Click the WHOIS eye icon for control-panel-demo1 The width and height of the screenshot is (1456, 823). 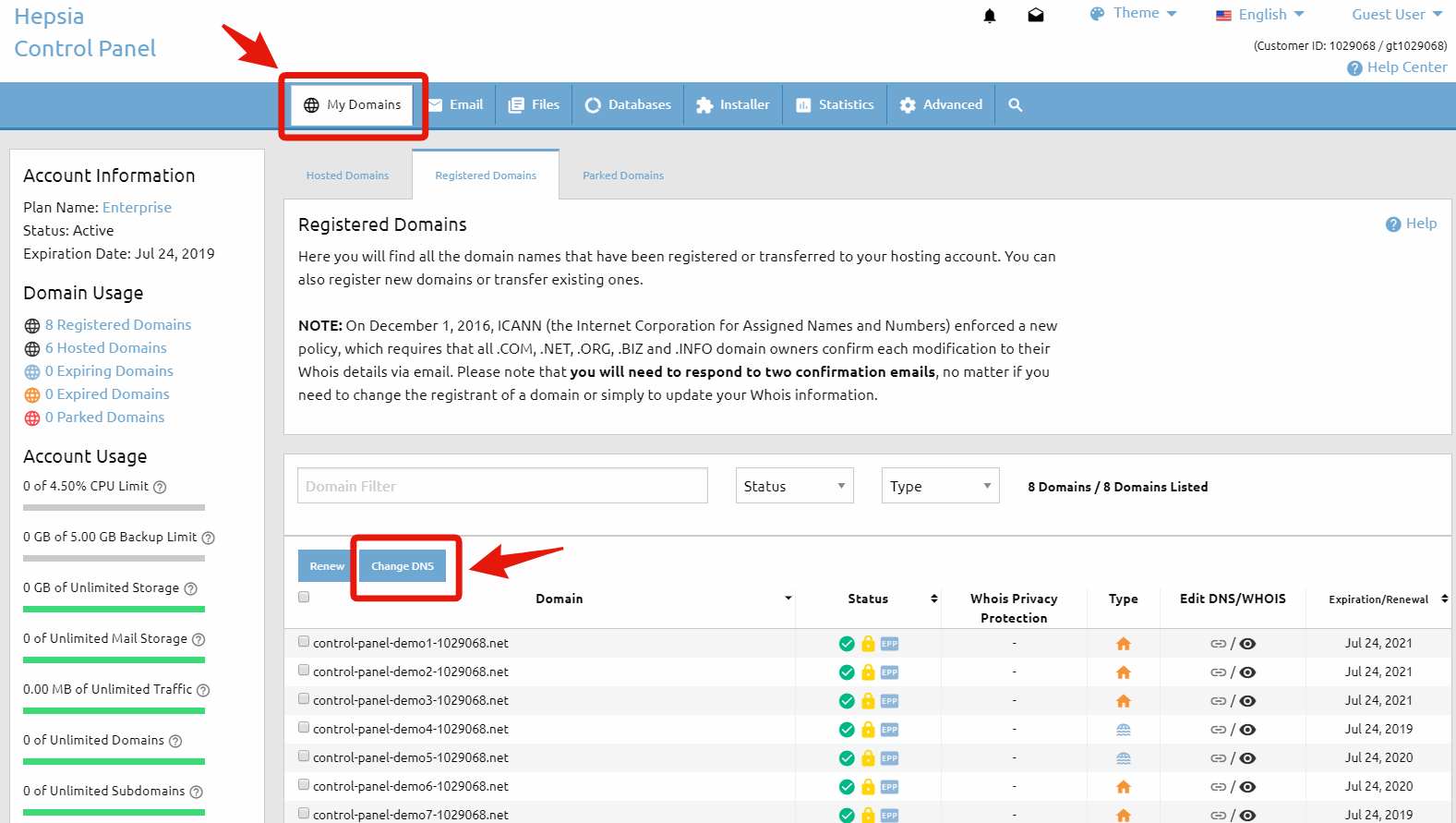[x=1247, y=644]
